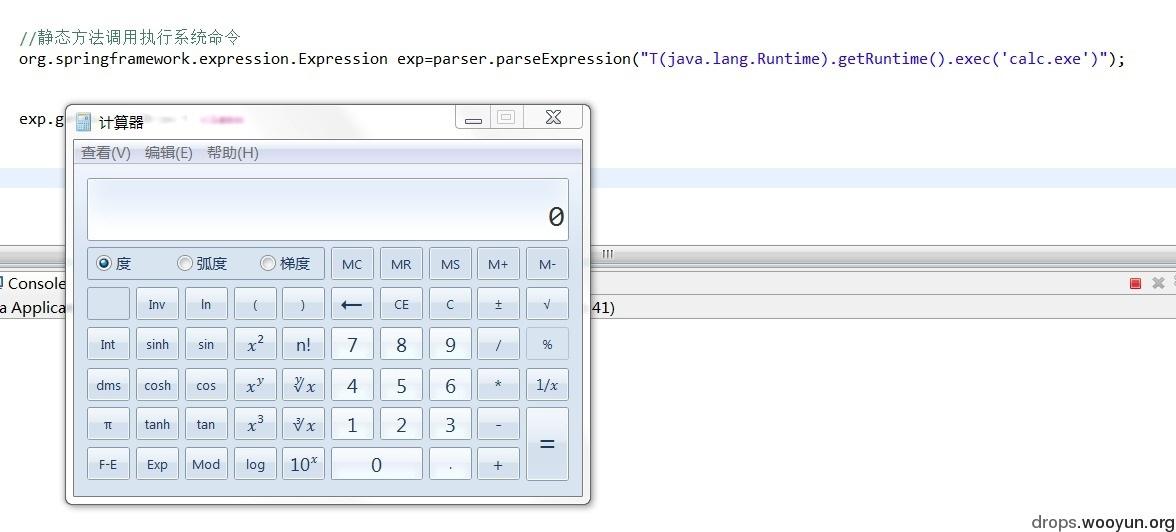Toggle the Inv inverse functions button
The height and width of the screenshot is (532, 1176).
pos(157,304)
